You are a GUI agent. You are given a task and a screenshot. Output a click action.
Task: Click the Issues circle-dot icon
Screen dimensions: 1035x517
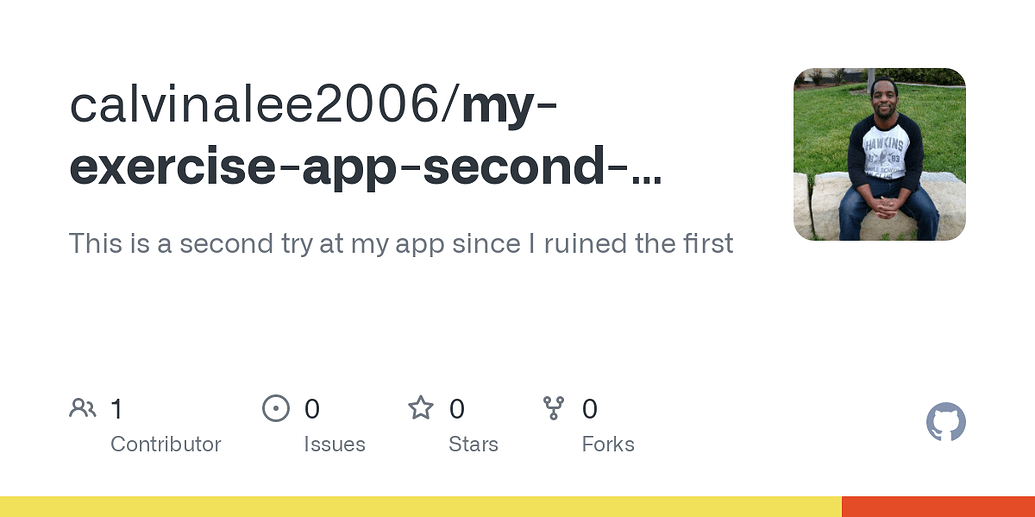pyautogui.click(x=276, y=408)
